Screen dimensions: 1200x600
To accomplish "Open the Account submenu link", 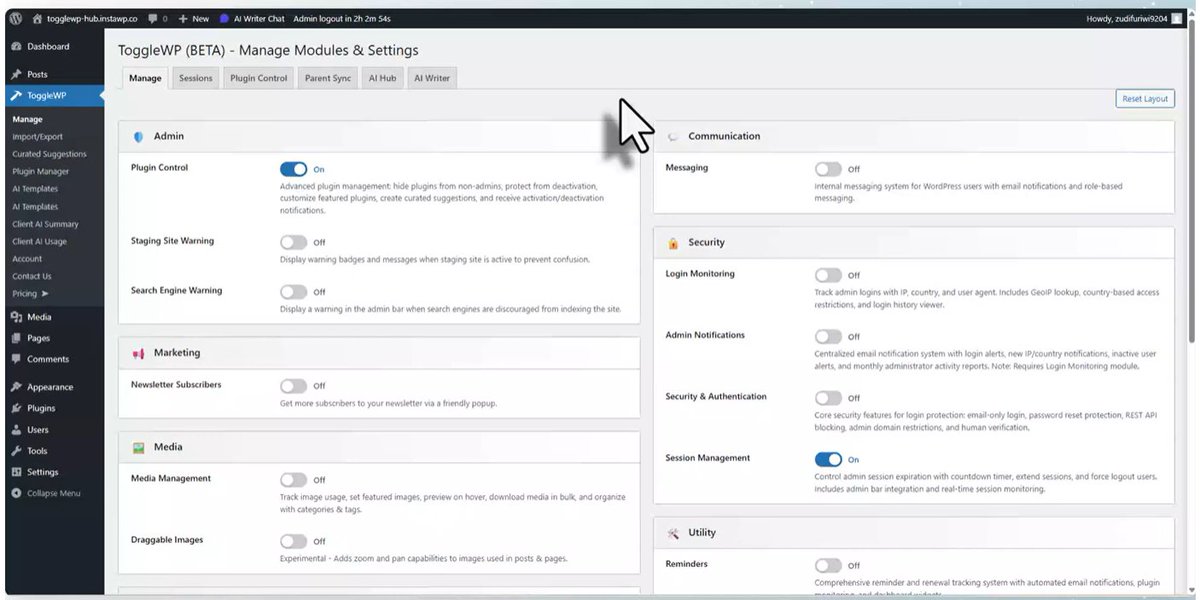I will click(27, 259).
